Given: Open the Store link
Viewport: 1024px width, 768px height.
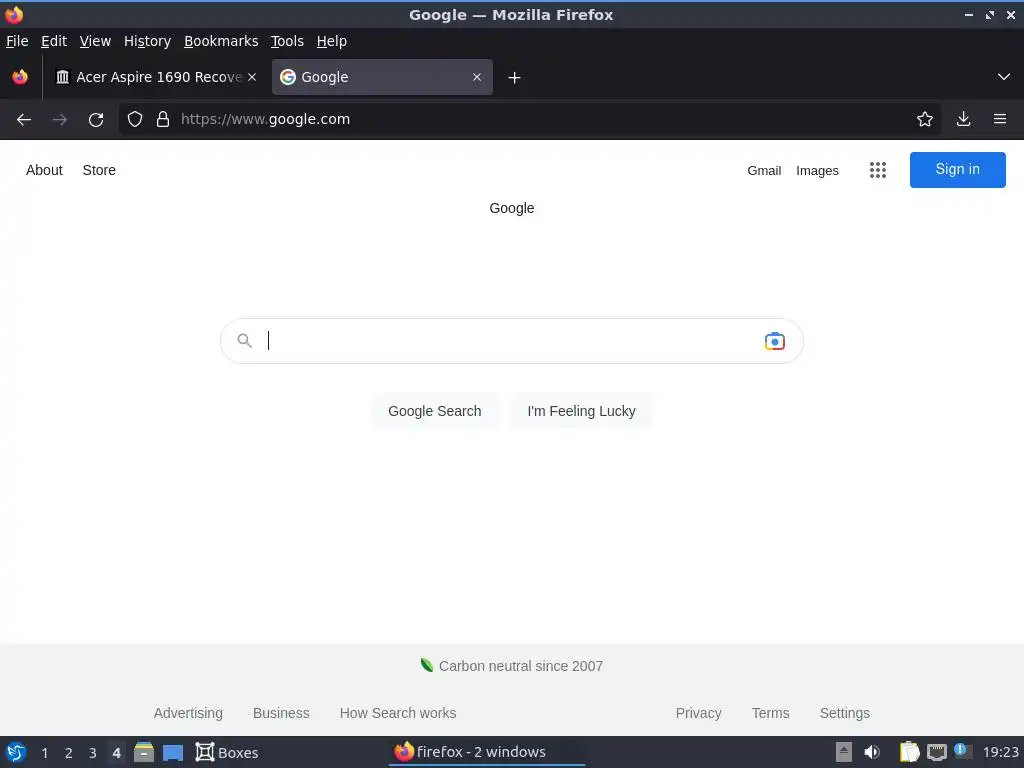Looking at the screenshot, I should (x=99, y=170).
